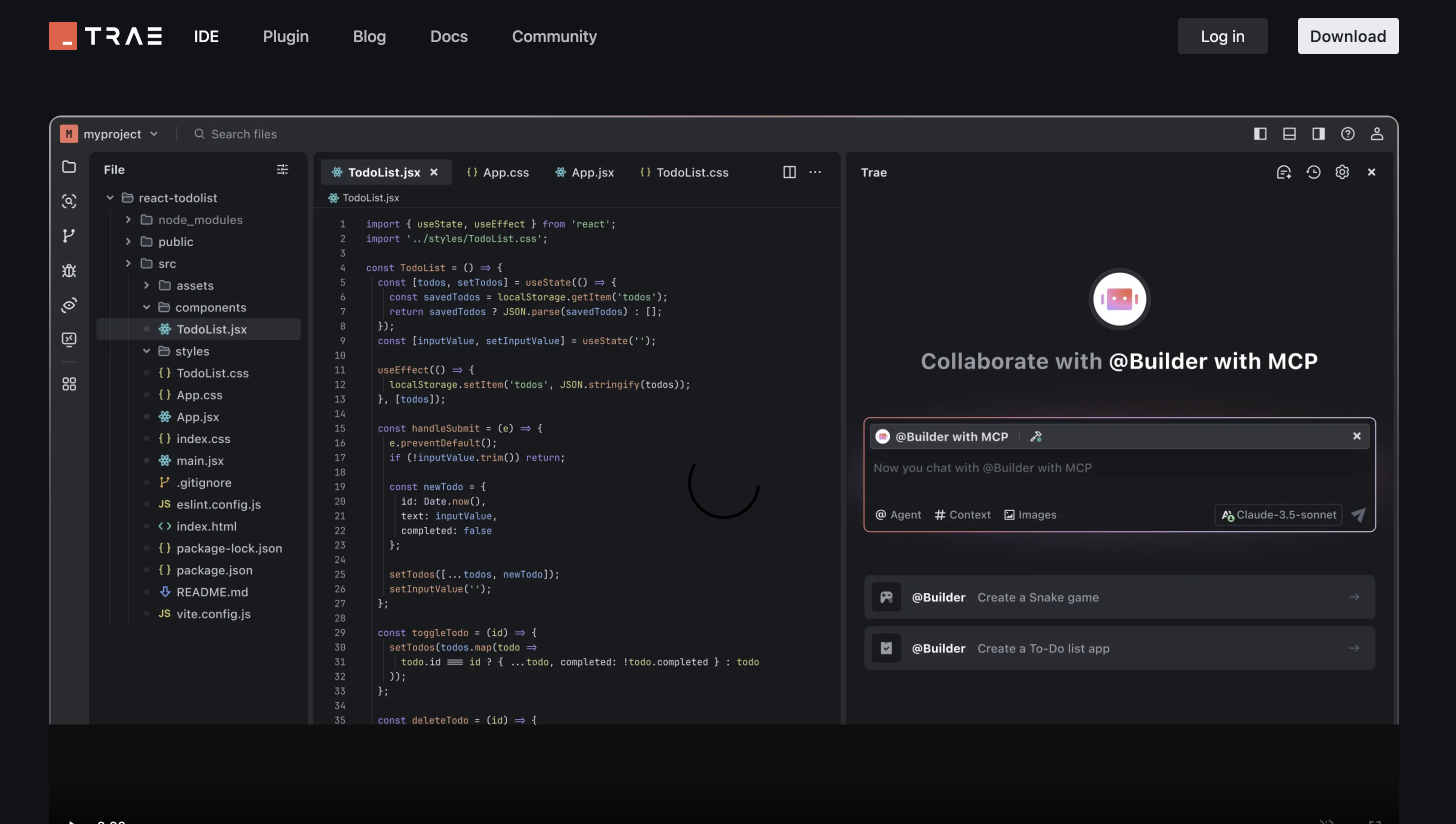
Task: Click the Download button
Action: coord(1347,36)
